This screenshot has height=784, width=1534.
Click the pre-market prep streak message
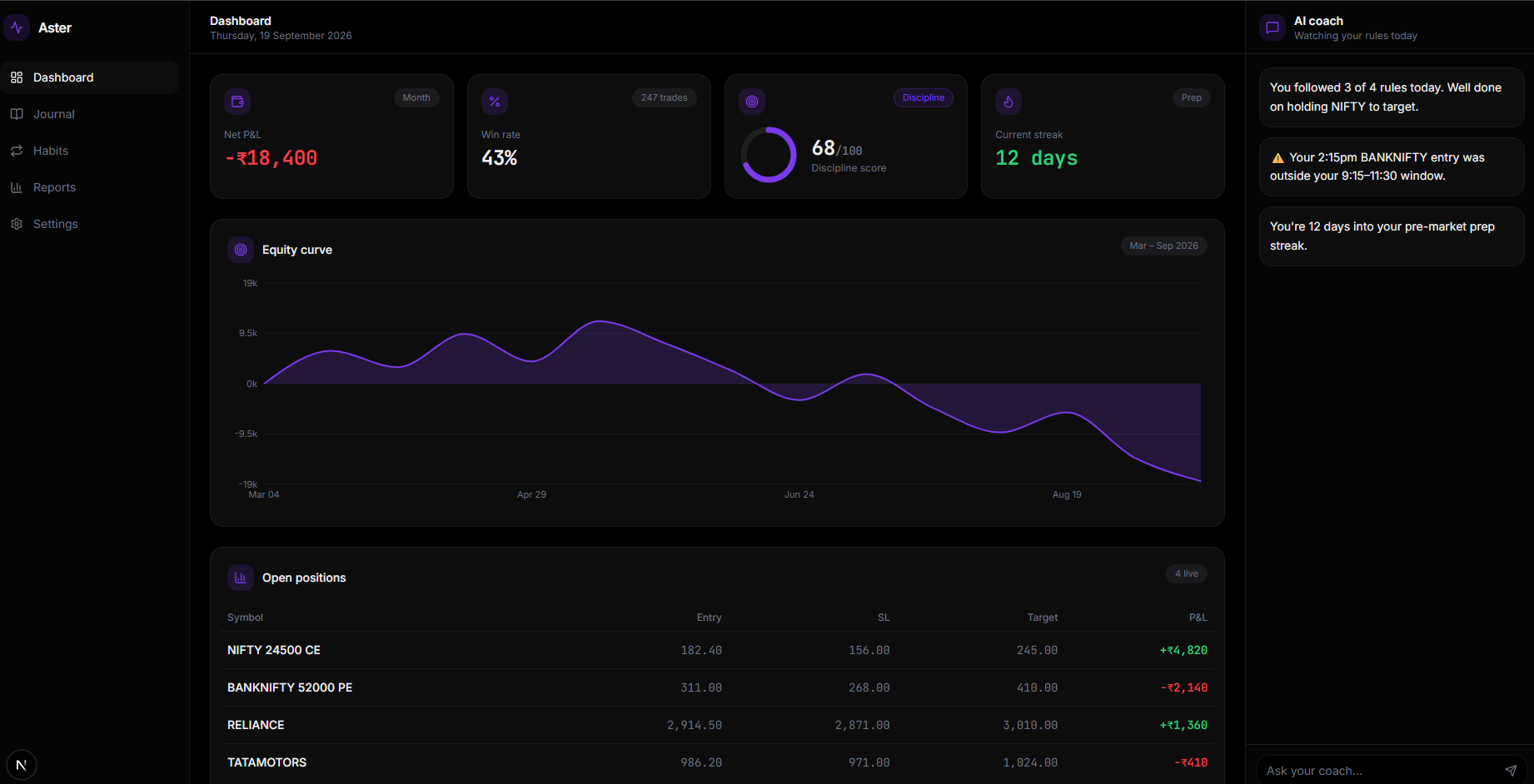point(1392,236)
